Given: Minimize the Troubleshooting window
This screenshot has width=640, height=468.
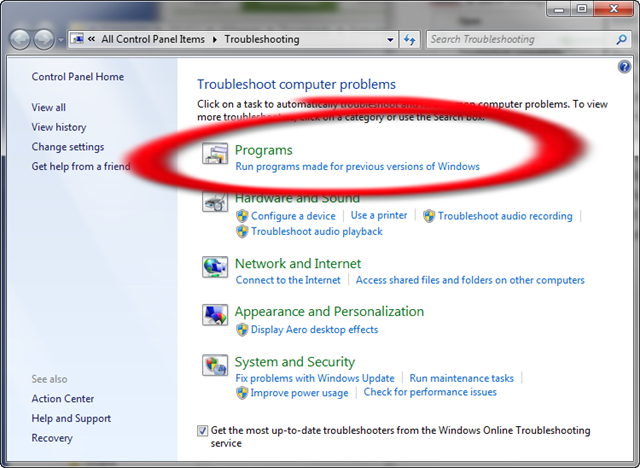Looking at the screenshot, I should click(559, 9).
